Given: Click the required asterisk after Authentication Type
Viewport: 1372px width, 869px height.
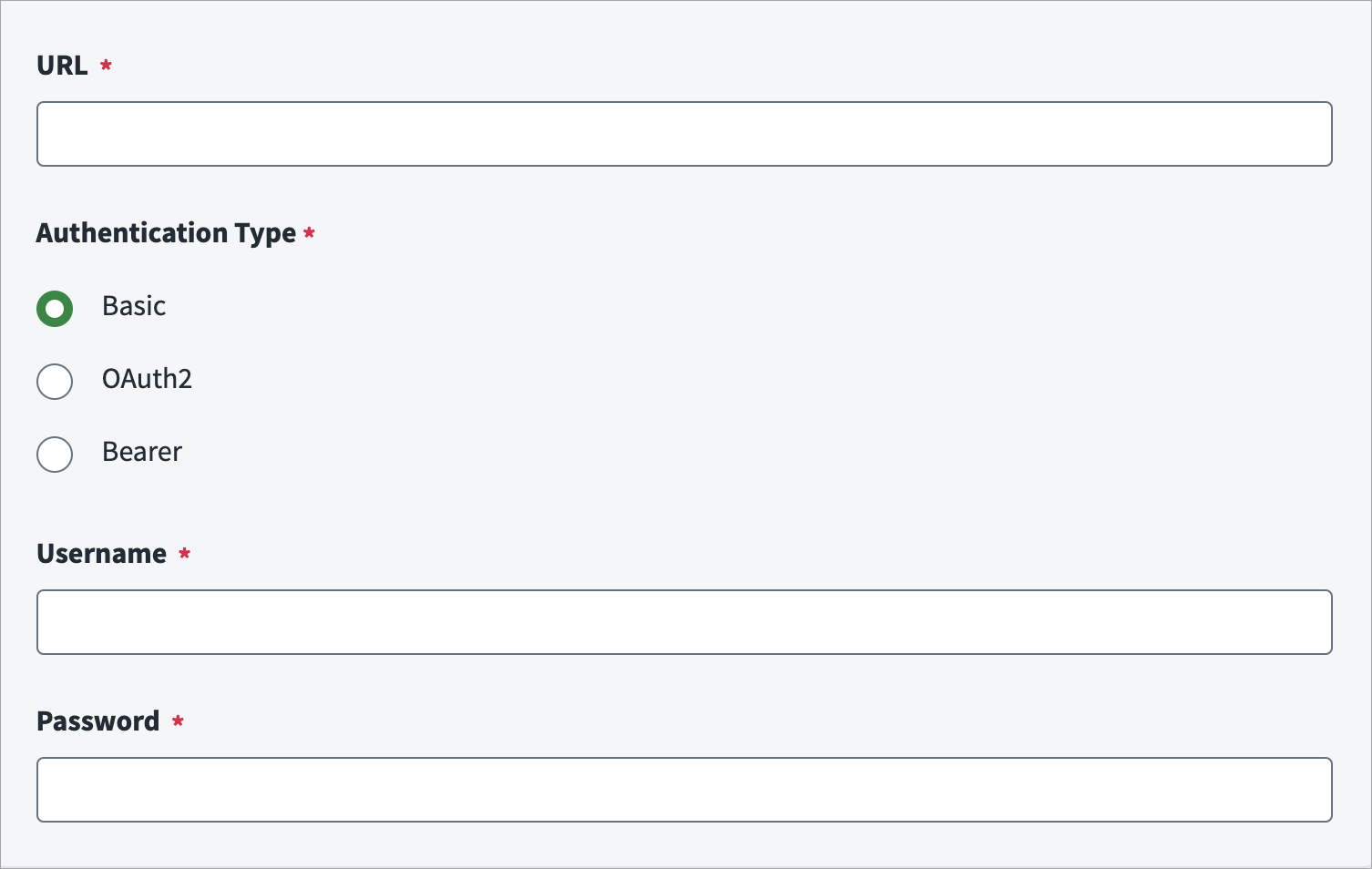Looking at the screenshot, I should click(x=309, y=232).
